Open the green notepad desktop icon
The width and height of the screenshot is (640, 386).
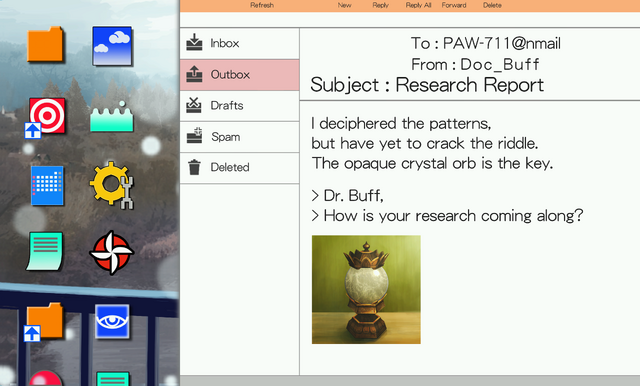click(x=45, y=251)
